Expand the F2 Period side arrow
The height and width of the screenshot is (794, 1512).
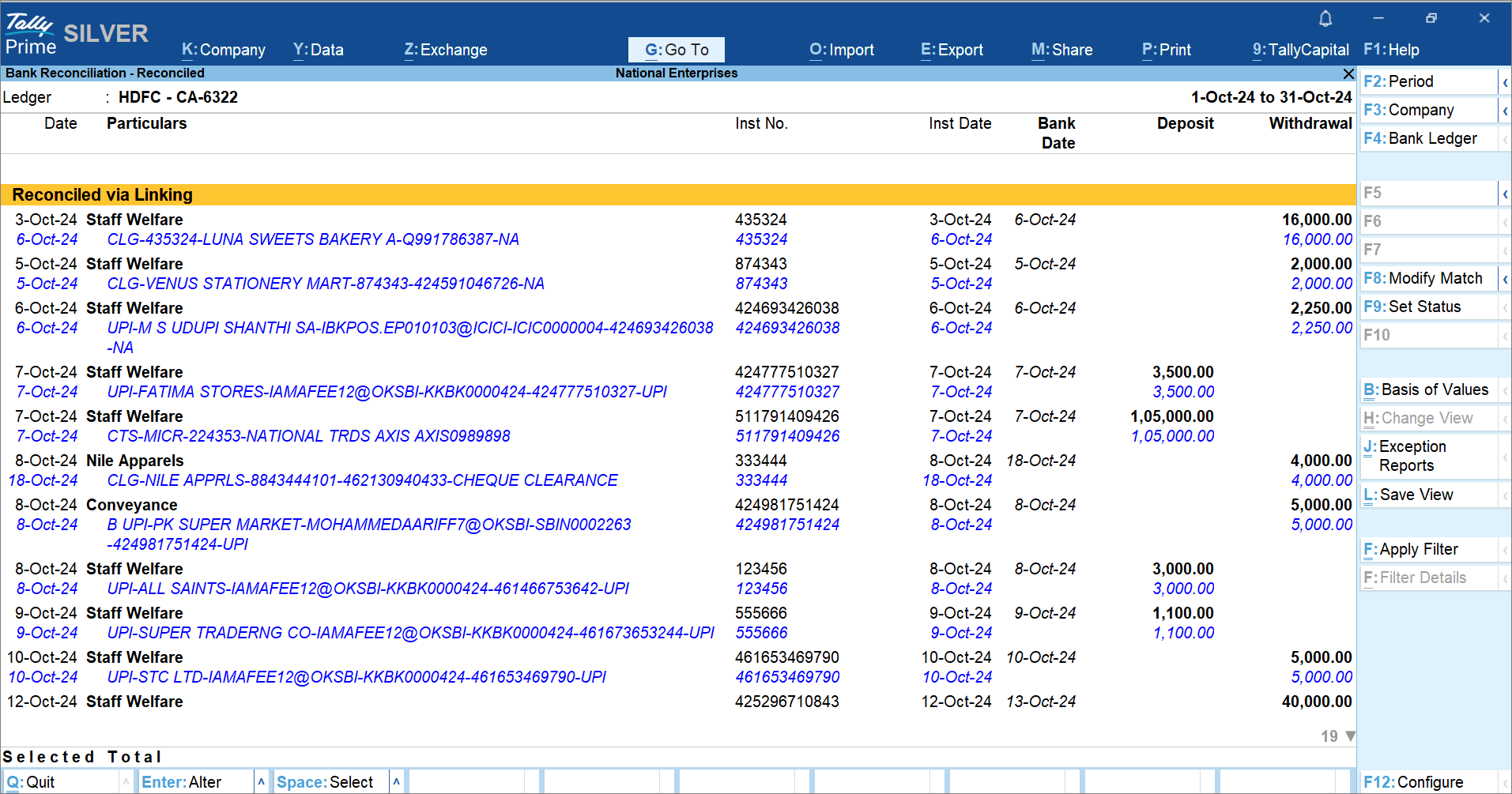[x=1505, y=82]
